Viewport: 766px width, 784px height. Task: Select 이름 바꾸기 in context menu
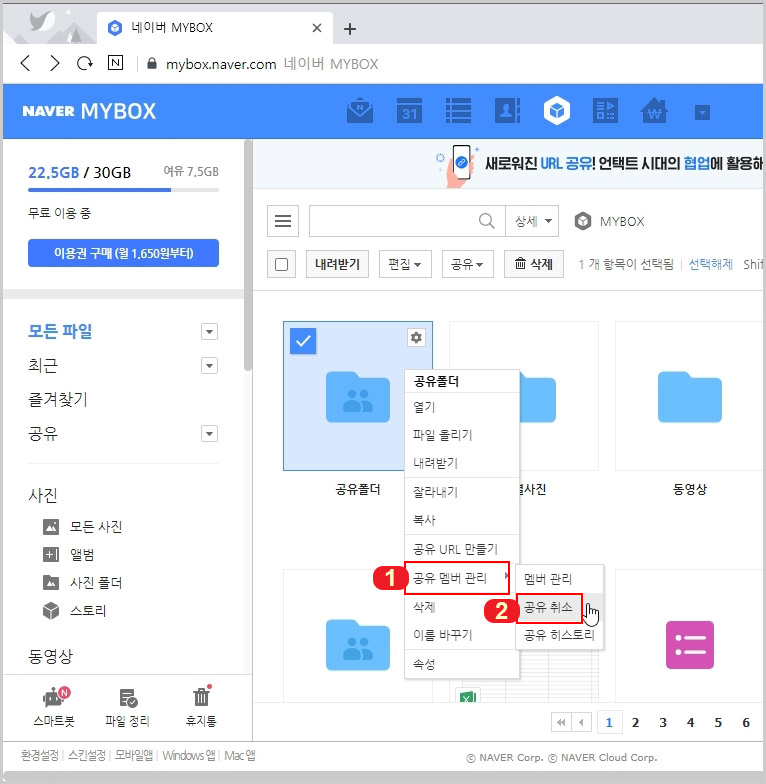coord(462,635)
